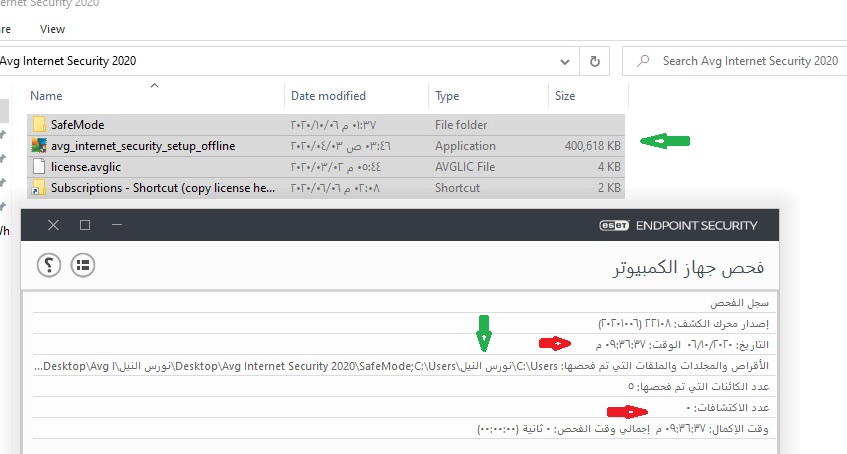The height and width of the screenshot is (454, 847).
Task: Click the ESET help question mark icon
Action: coord(50,265)
